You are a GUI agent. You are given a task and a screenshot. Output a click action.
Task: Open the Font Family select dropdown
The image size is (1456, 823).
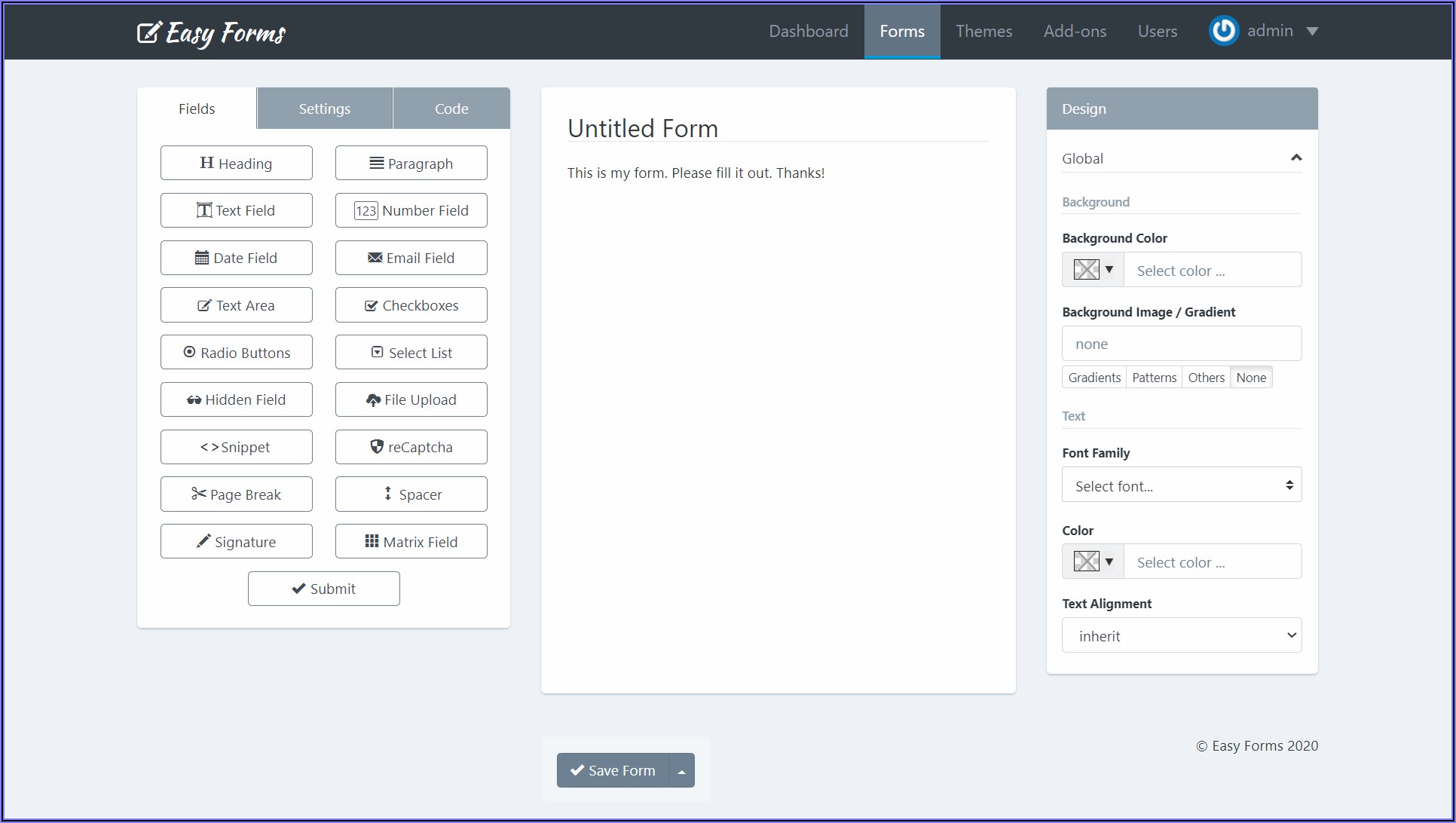[1181, 485]
